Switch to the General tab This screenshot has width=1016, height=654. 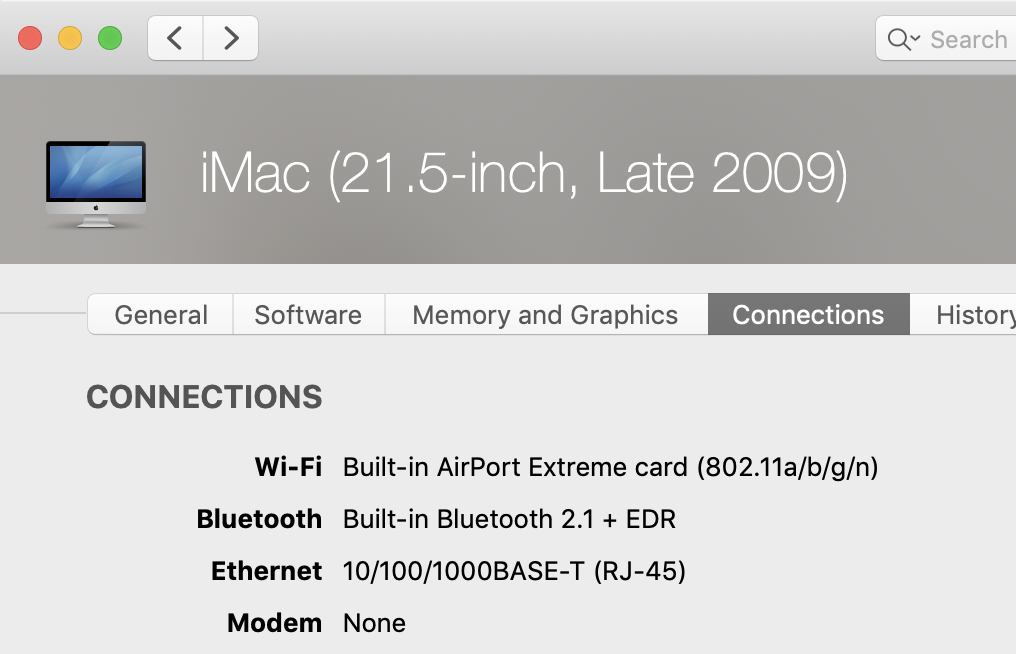(x=161, y=315)
